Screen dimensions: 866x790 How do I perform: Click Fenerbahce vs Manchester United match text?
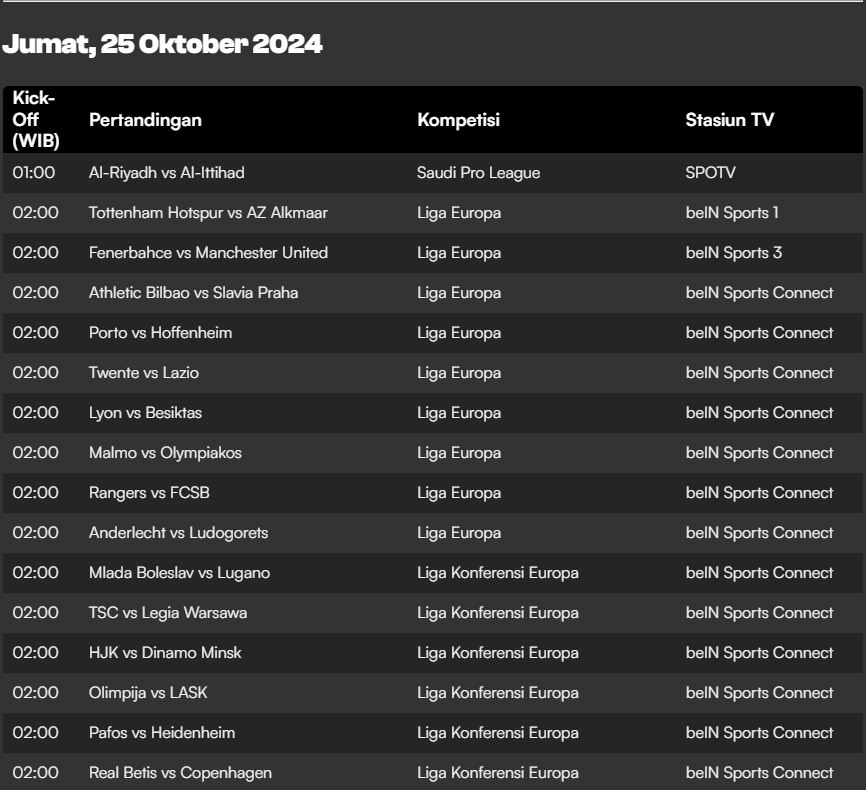(x=208, y=253)
